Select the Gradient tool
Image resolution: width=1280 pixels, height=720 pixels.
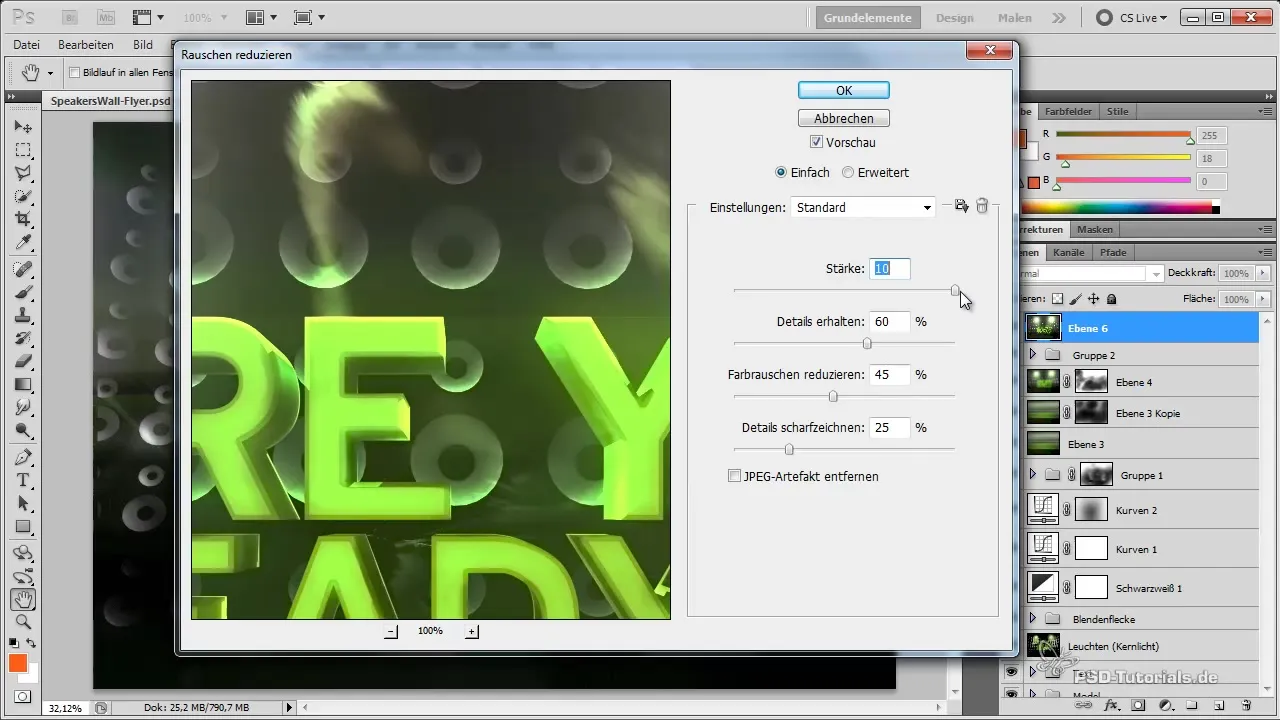(x=23, y=385)
